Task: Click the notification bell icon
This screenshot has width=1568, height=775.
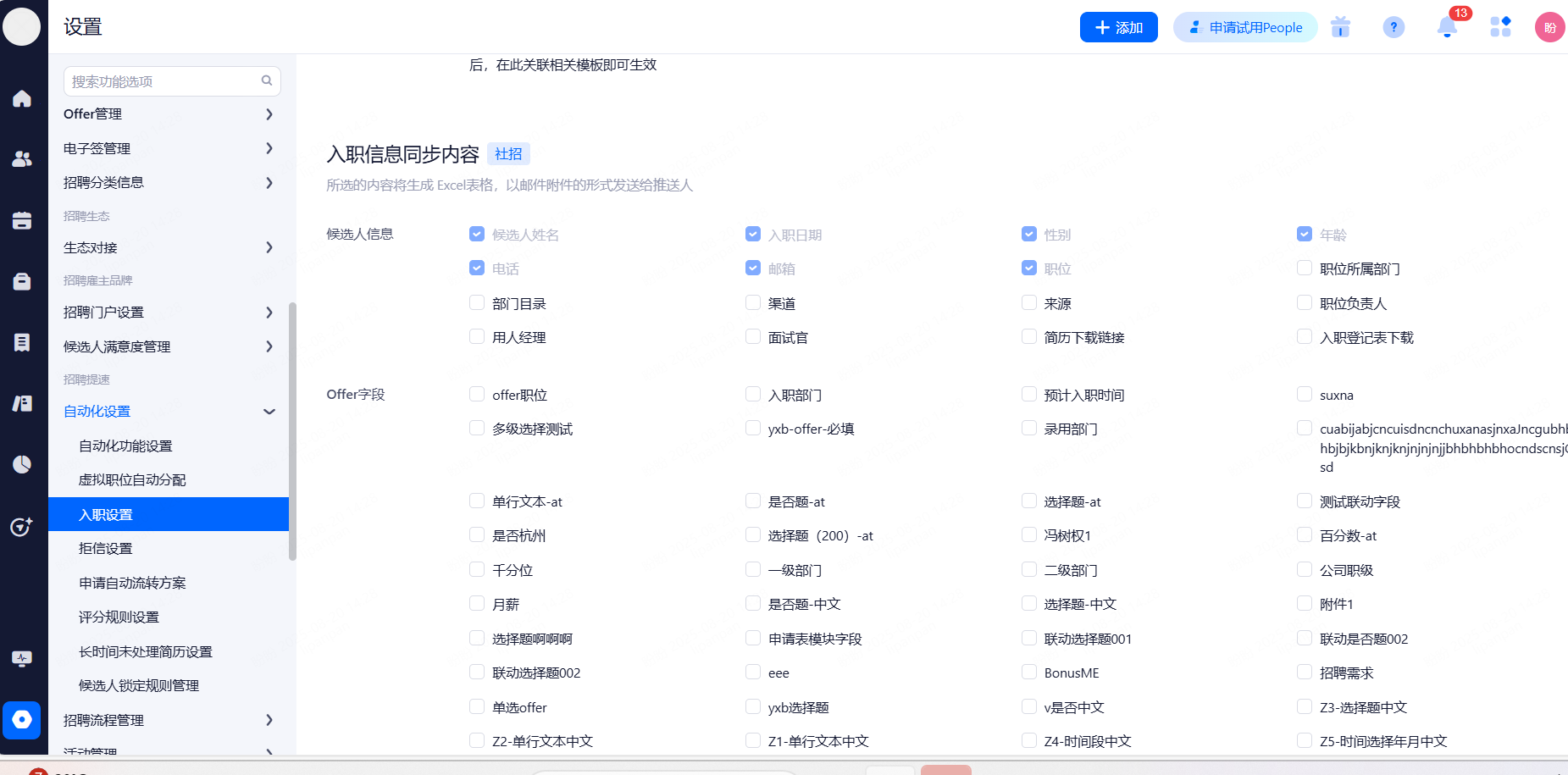Action: tap(1447, 27)
